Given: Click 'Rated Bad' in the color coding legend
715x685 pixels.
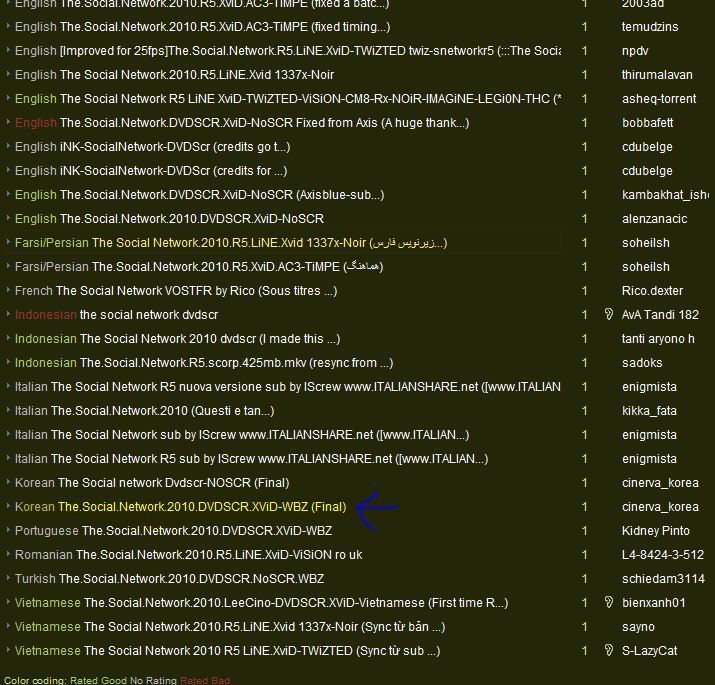Looking at the screenshot, I should tap(205, 680).
